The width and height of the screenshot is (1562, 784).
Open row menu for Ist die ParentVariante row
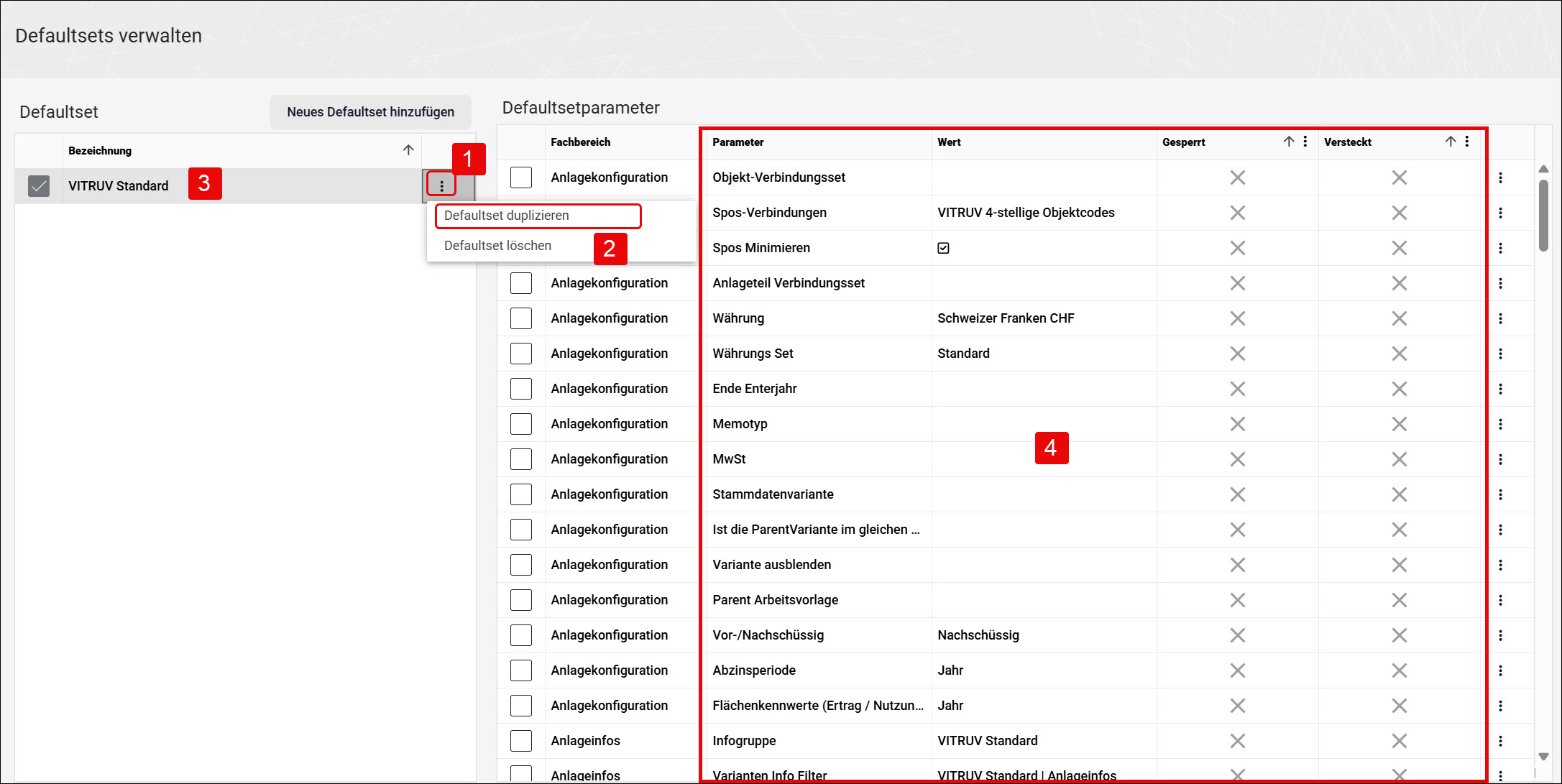tap(1500, 530)
